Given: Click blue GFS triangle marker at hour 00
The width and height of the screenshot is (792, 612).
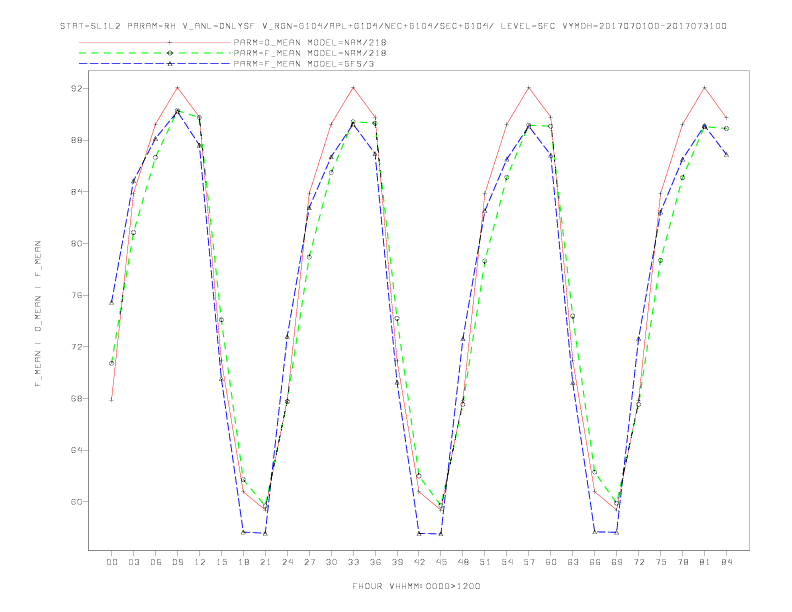Looking at the screenshot, I should coord(112,302).
